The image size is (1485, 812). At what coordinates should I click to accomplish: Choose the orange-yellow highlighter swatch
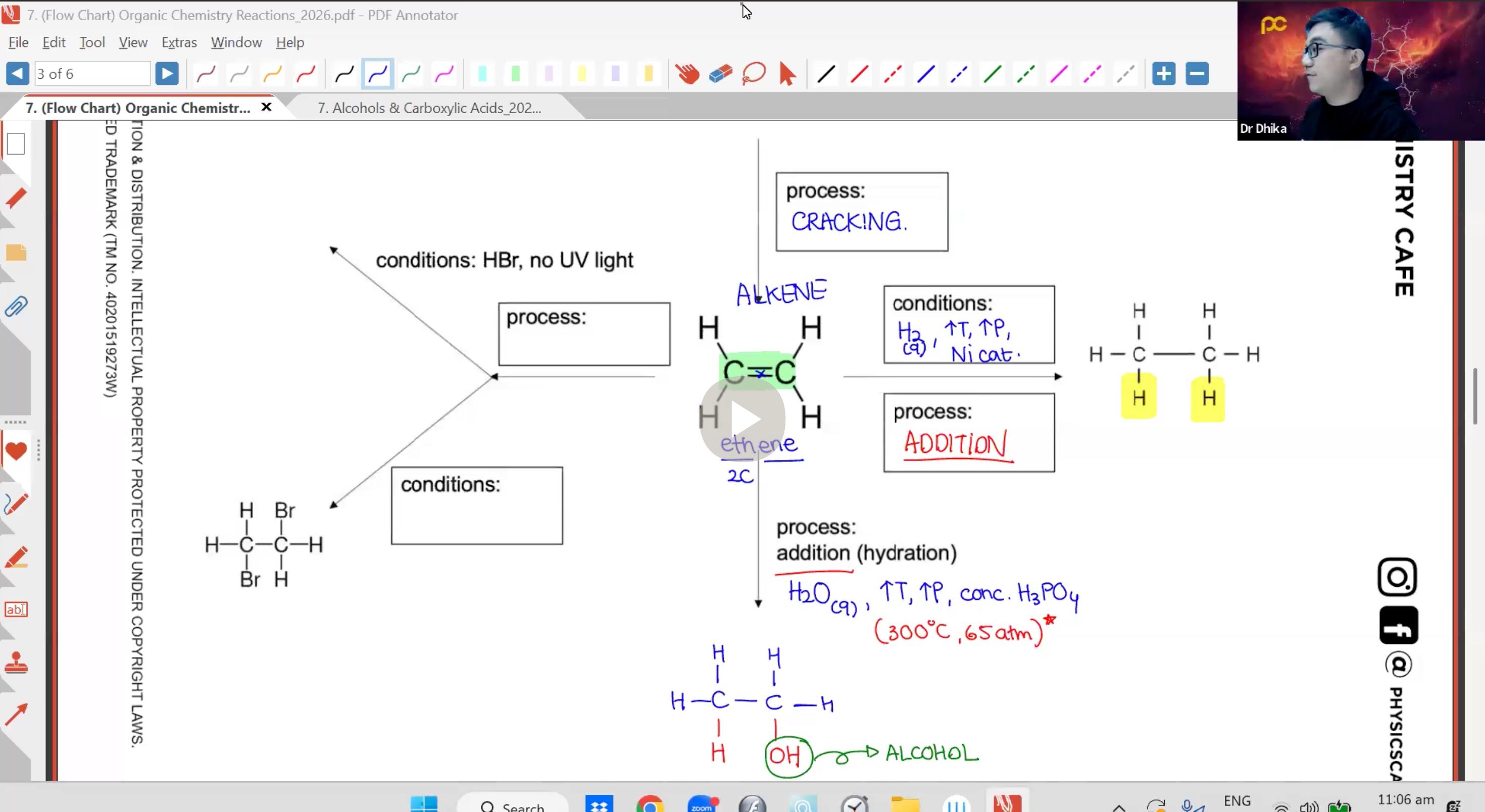coord(649,74)
